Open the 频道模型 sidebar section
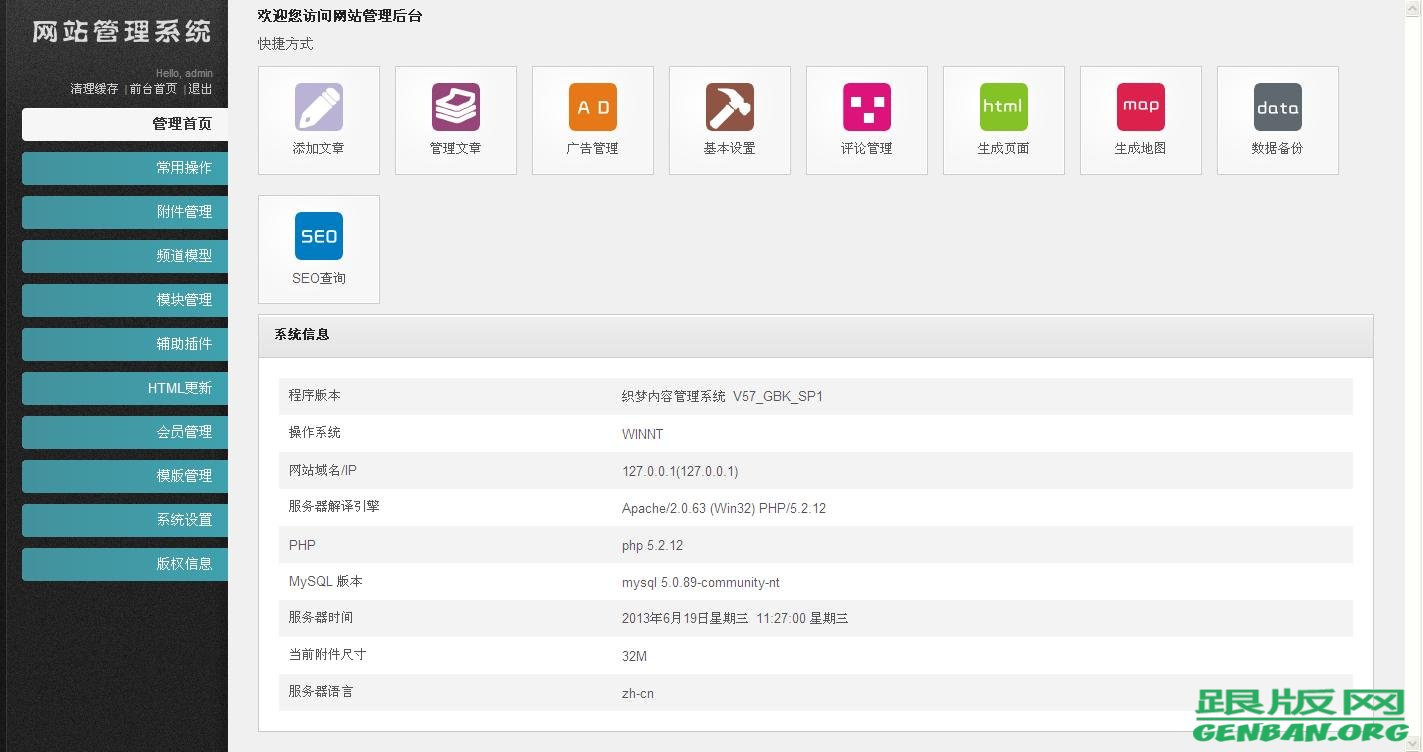 pyautogui.click(x=124, y=256)
